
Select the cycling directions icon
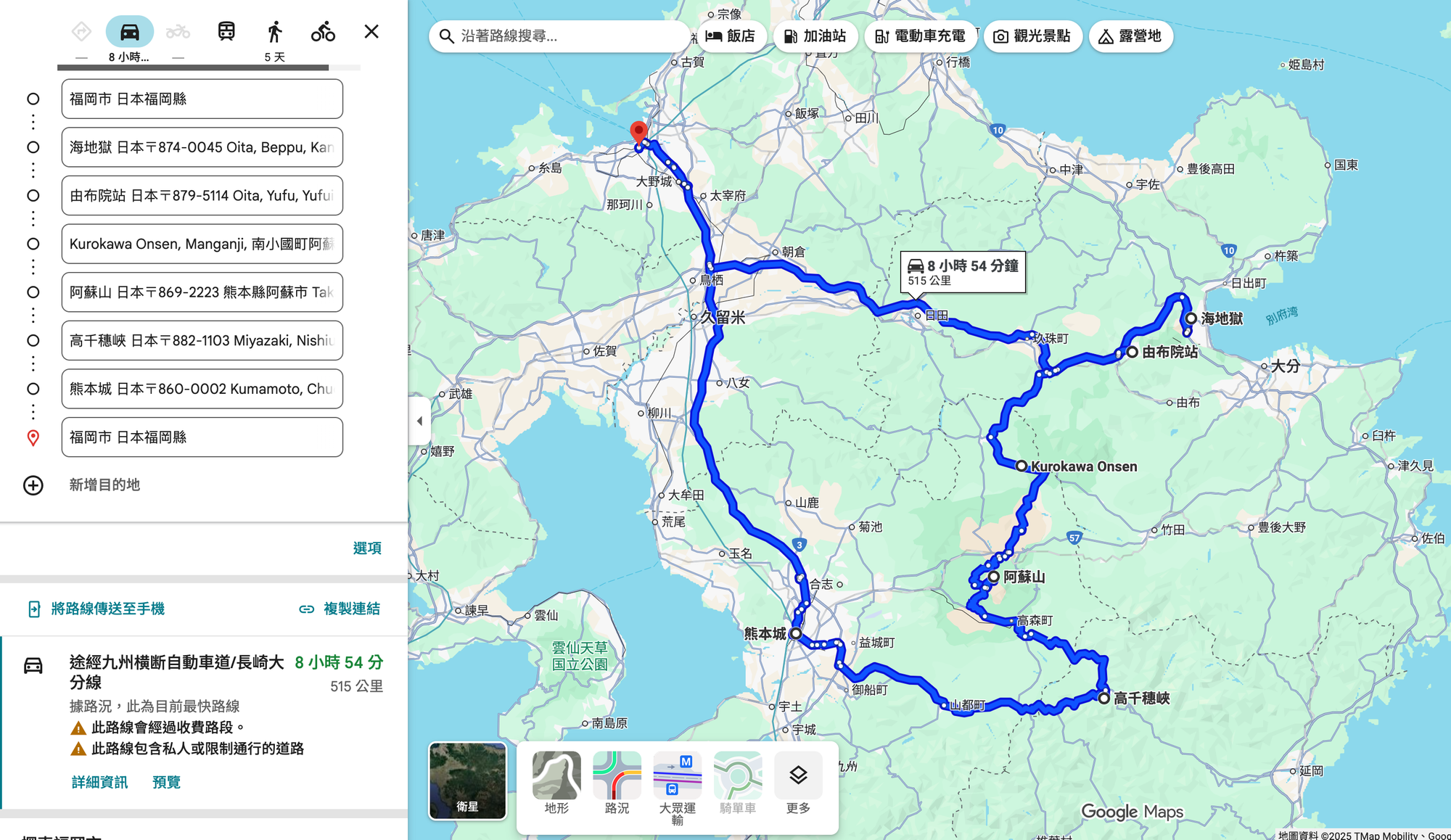[324, 30]
